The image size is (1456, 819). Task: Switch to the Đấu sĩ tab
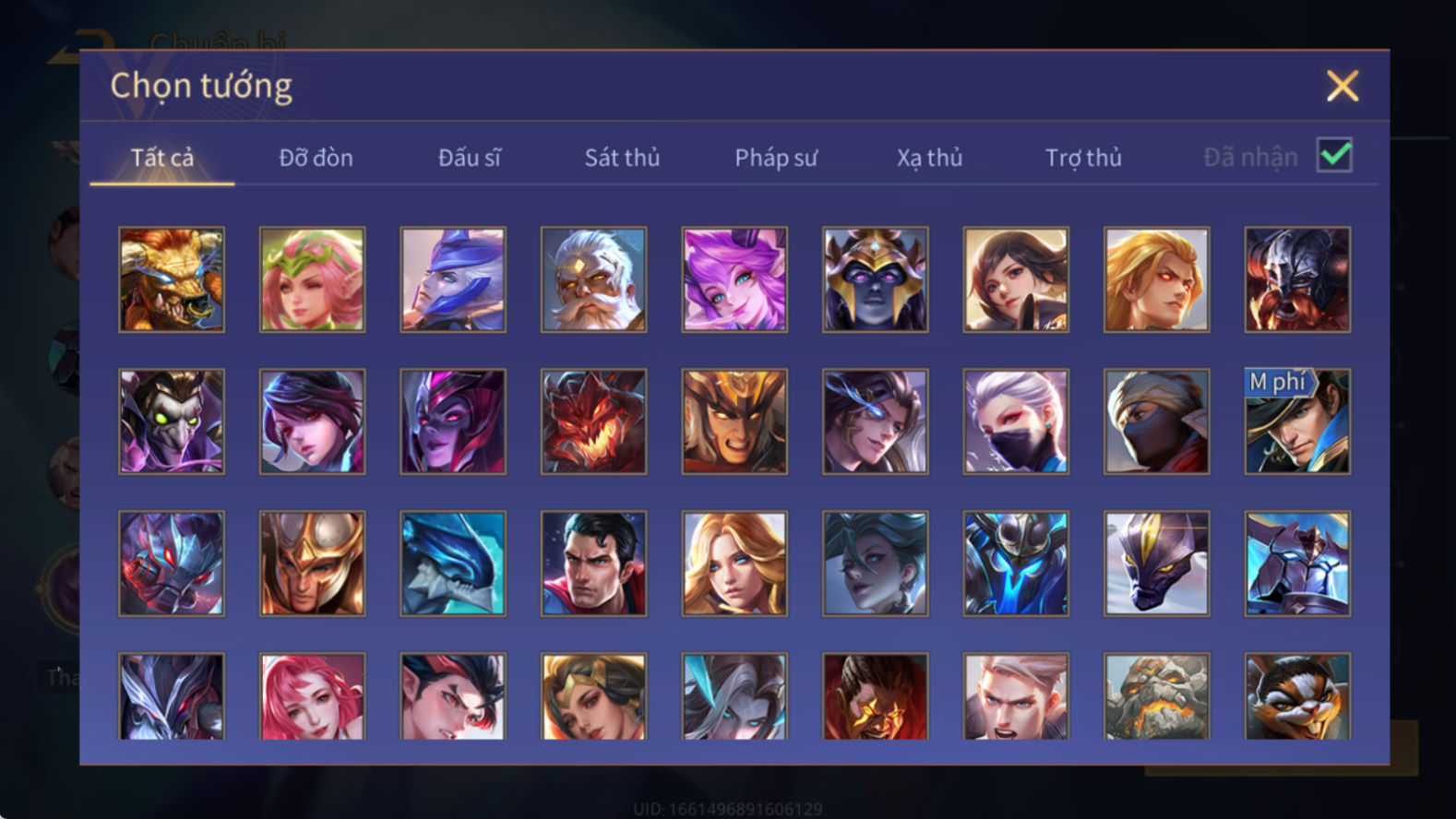(x=469, y=158)
